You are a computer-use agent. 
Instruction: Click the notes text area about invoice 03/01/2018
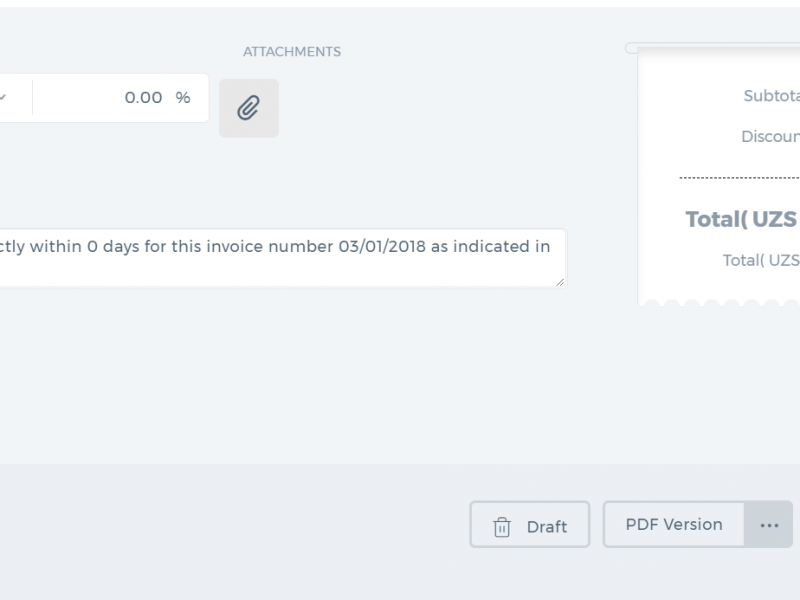(x=282, y=258)
